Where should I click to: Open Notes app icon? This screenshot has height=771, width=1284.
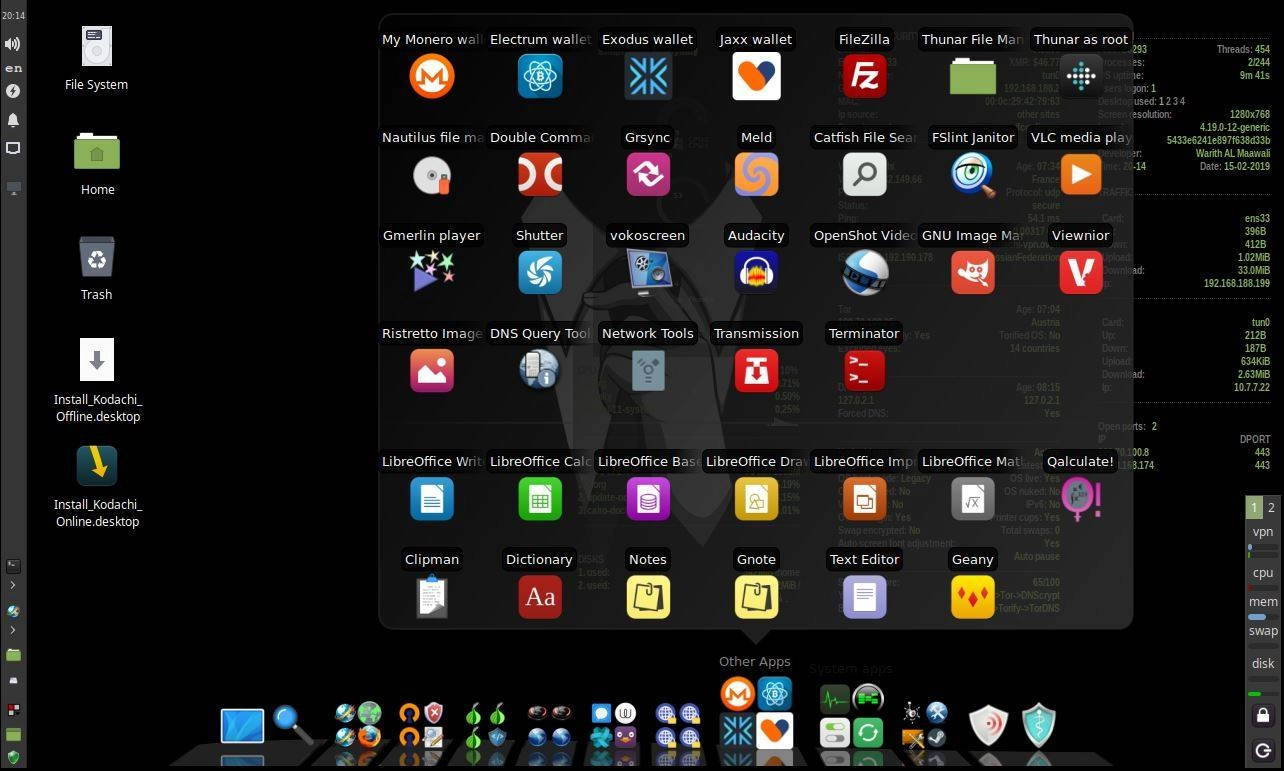click(648, 596)
